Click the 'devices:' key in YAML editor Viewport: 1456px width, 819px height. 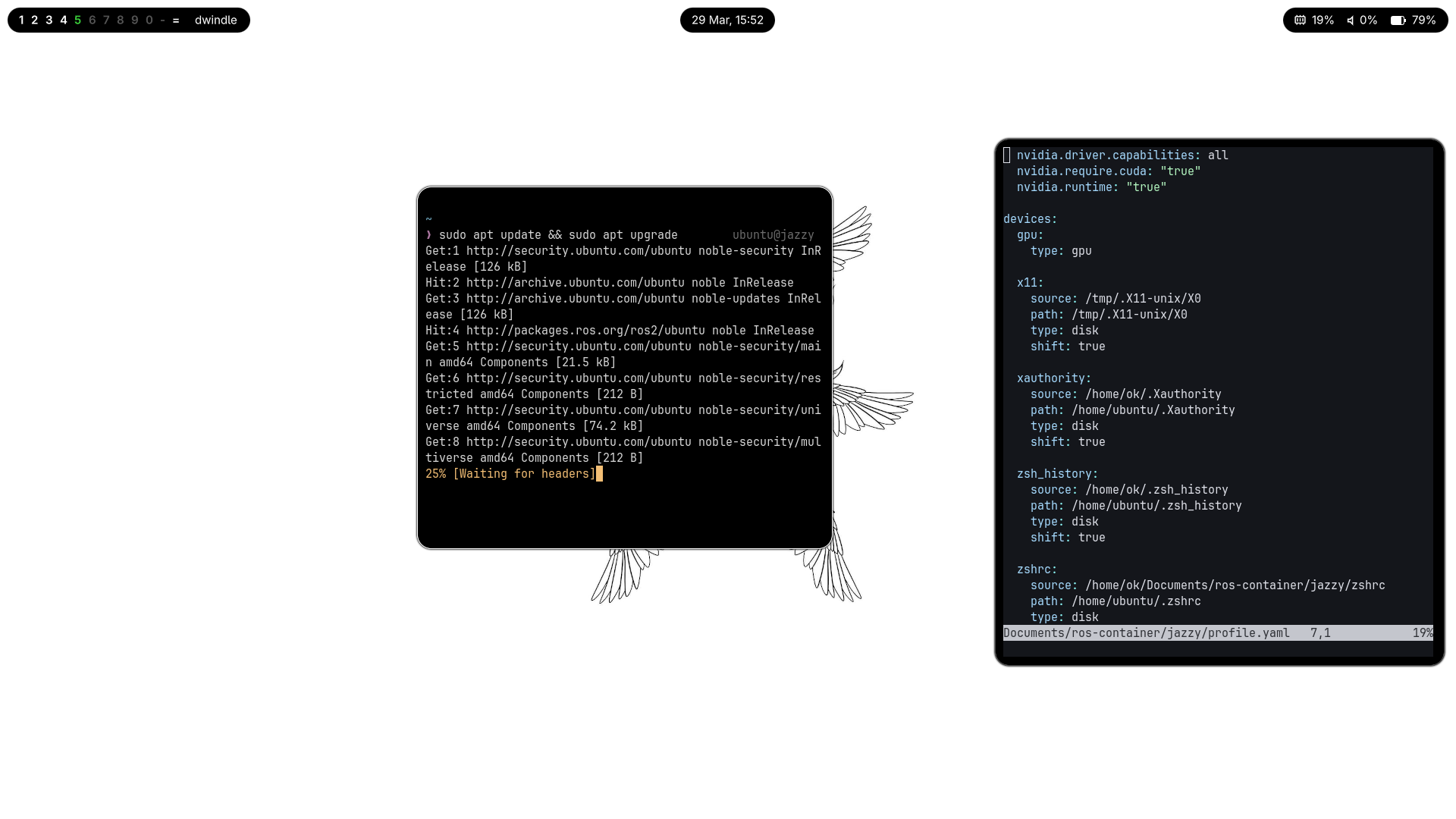pos(1030,219)
